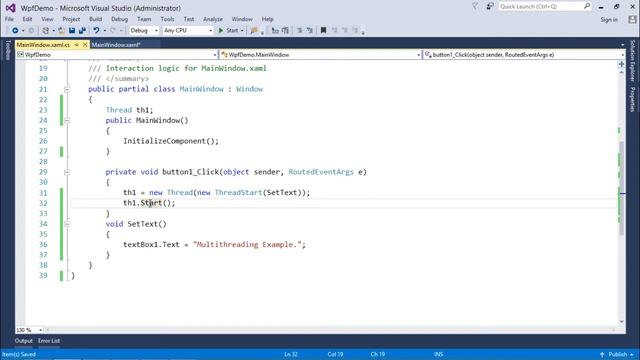The height and width of the screenshot is (360, 640).
Task: Click the Visual Studio logo in title bar
Action: [x=10, y=8]
